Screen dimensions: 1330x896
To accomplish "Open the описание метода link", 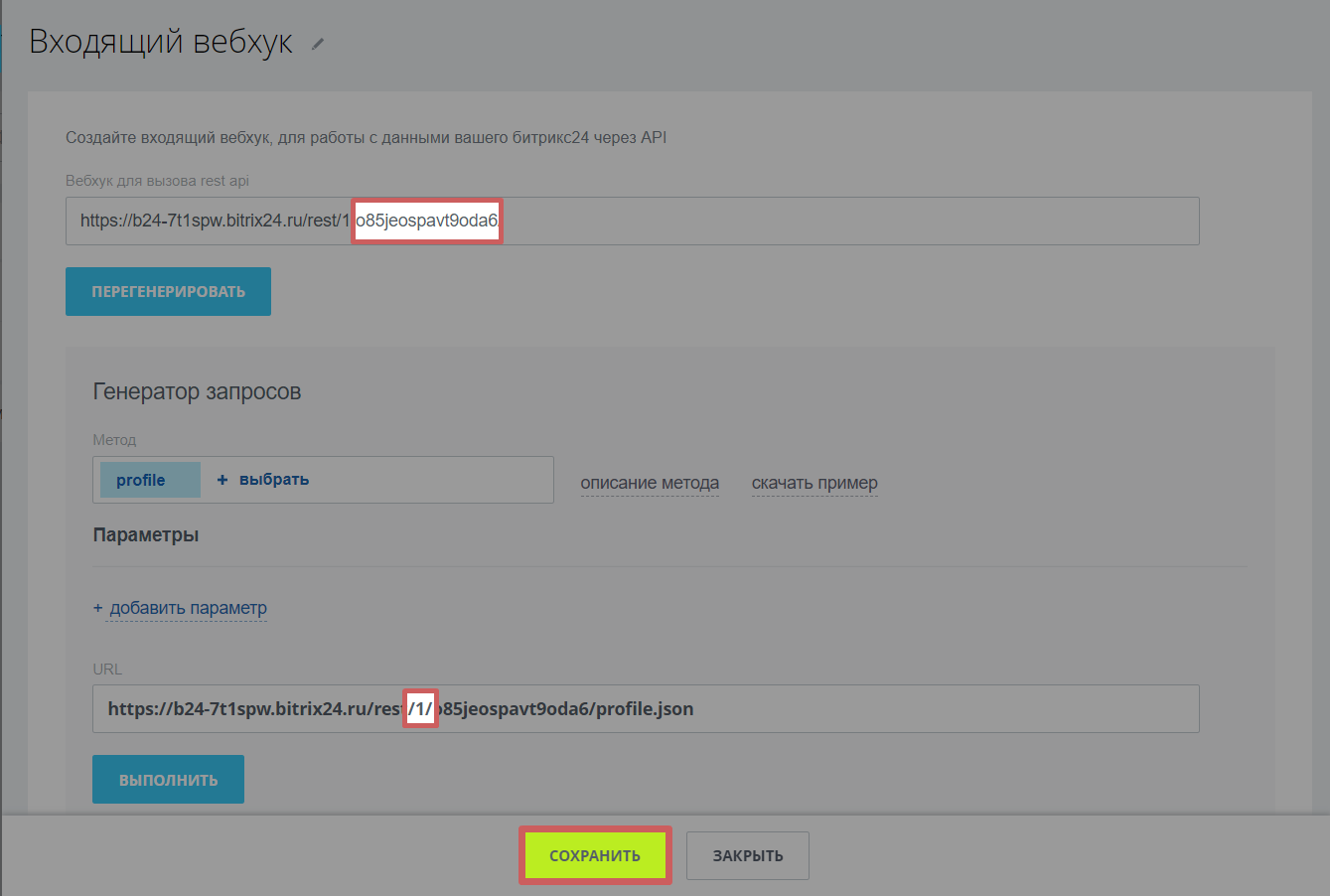I will pos(650,484).
